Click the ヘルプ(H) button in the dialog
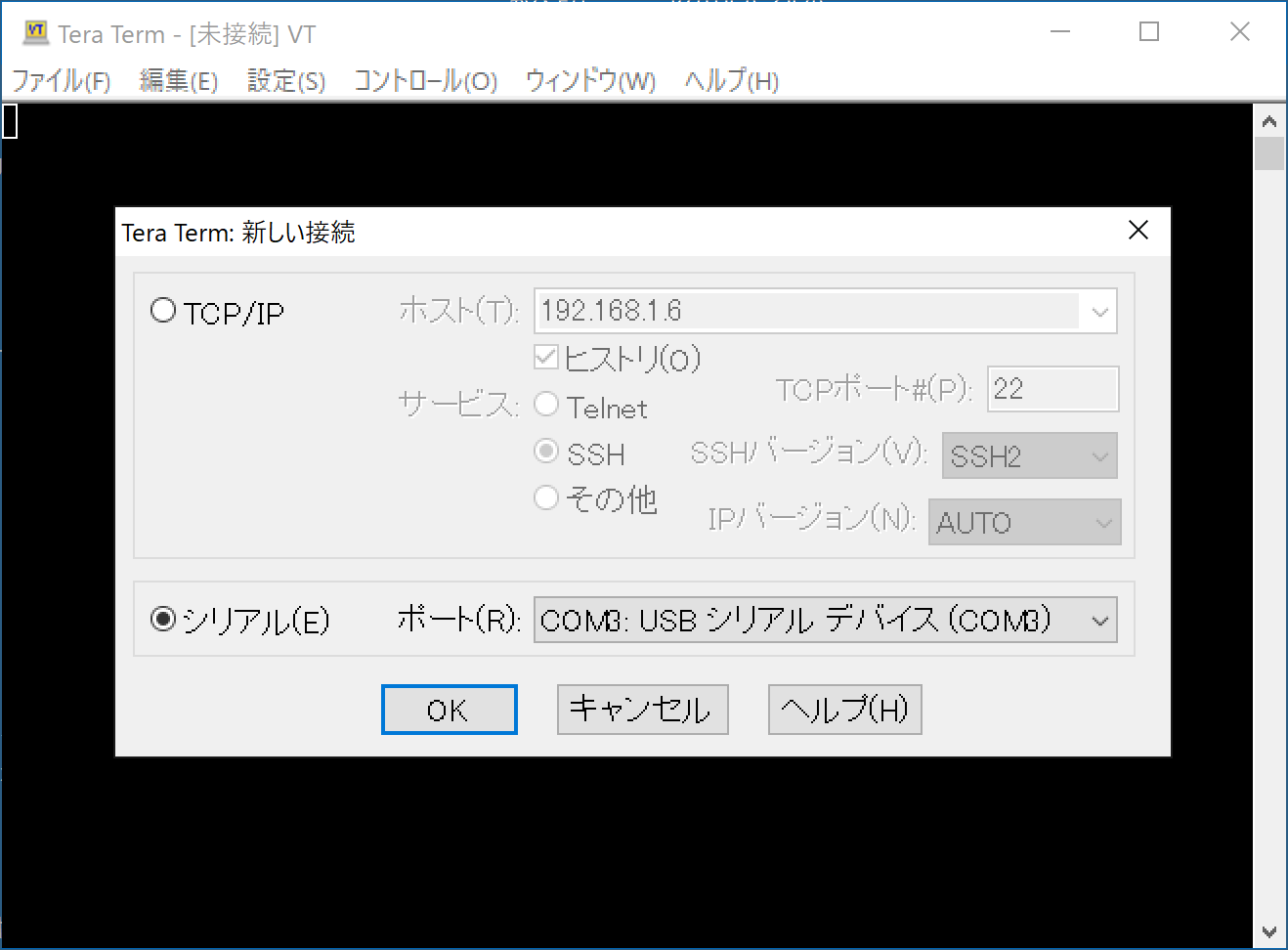The height and width of the screenshot is (950, 1288). pos(843,710)
